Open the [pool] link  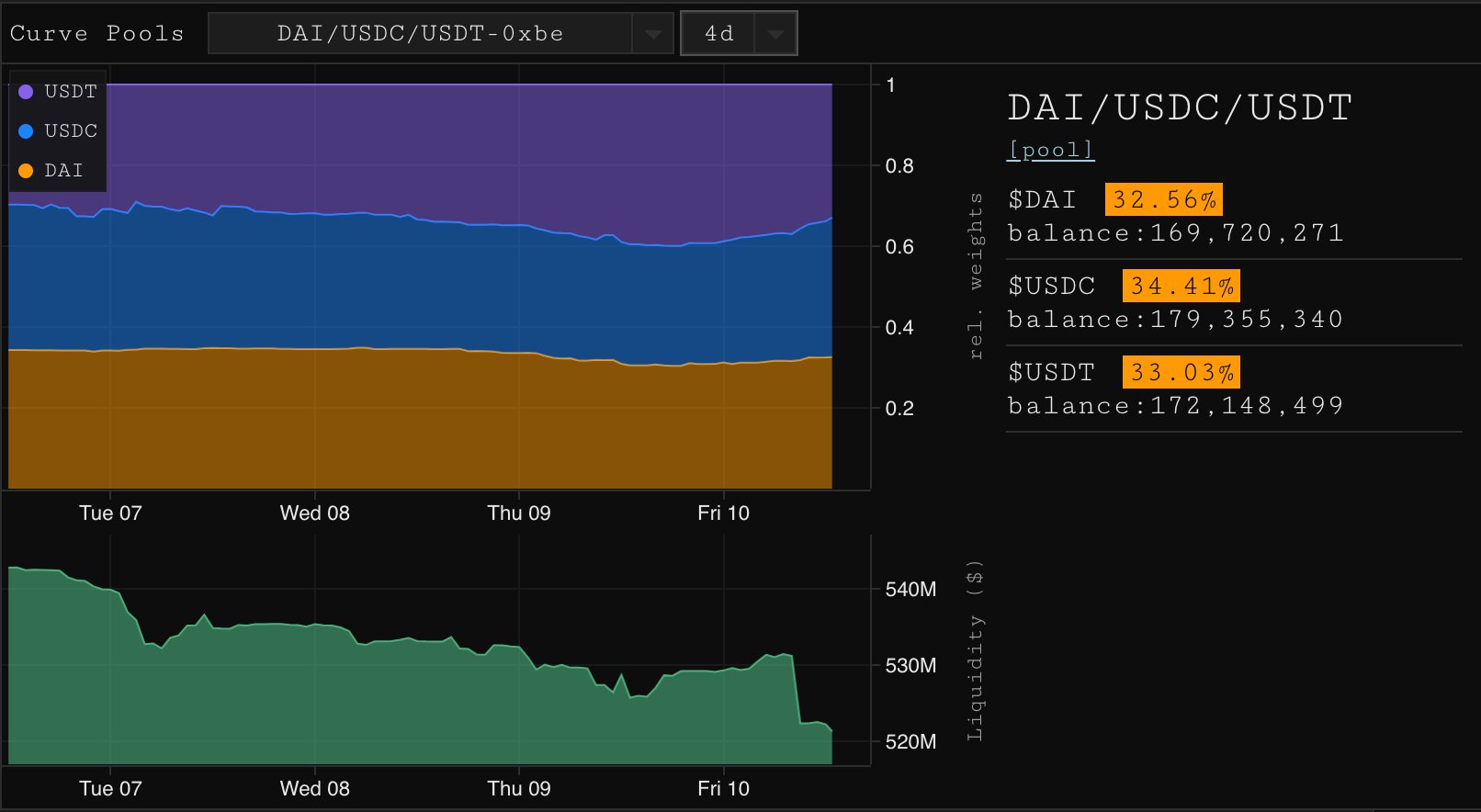pos(1050,150)
